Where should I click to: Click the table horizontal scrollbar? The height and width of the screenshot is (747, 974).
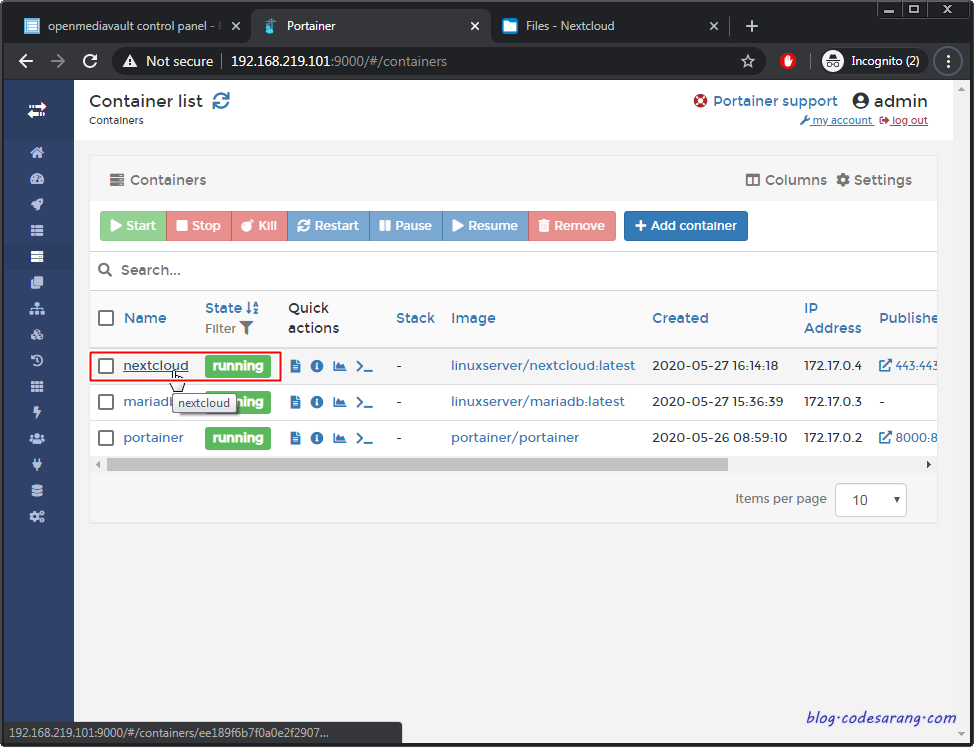pos(417,464)
